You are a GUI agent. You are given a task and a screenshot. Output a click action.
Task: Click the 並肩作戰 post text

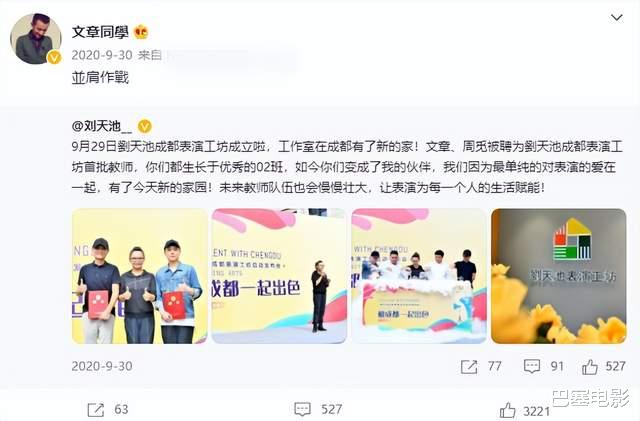point(100,78)
